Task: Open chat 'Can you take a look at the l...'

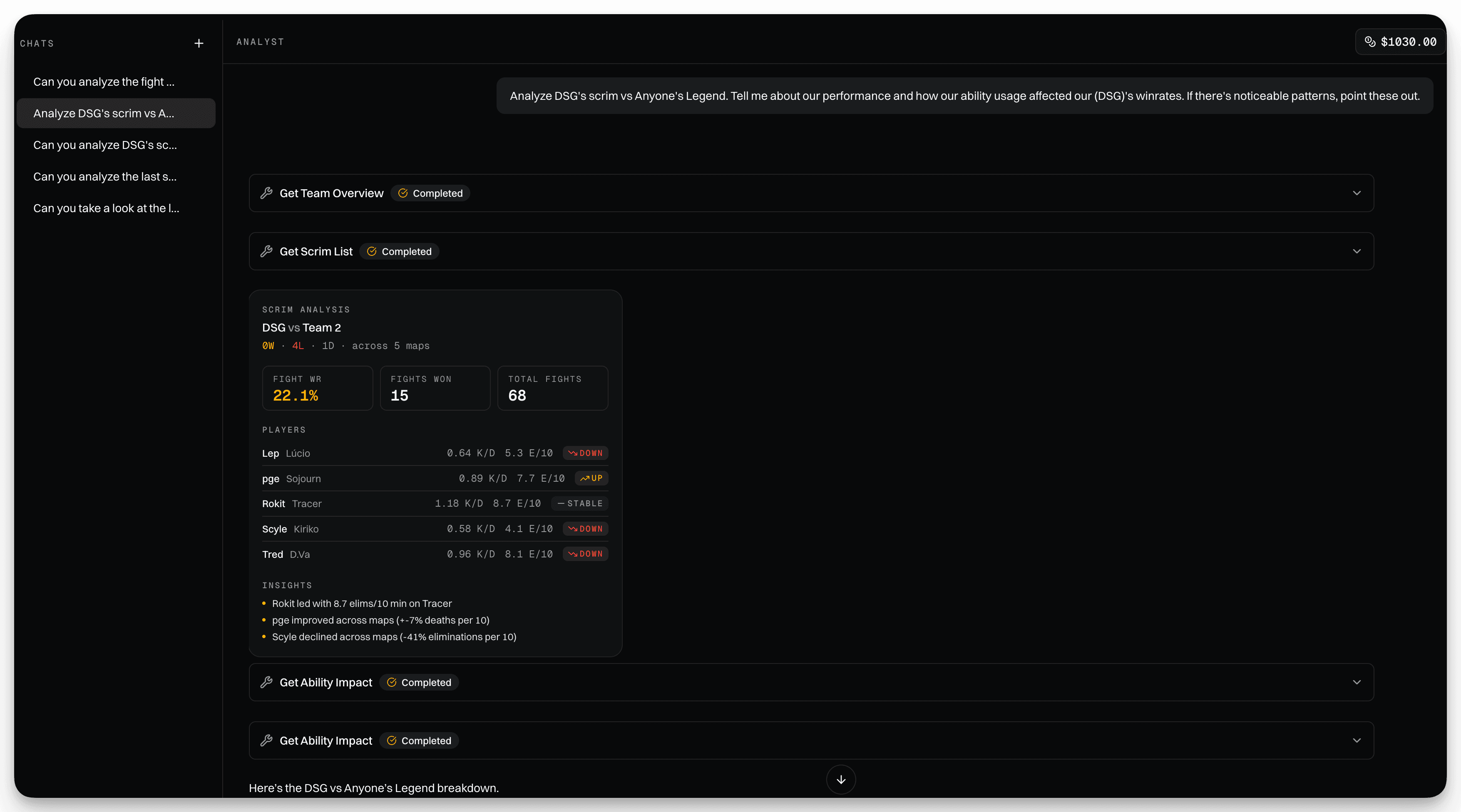Action: [x=116, y=208]
